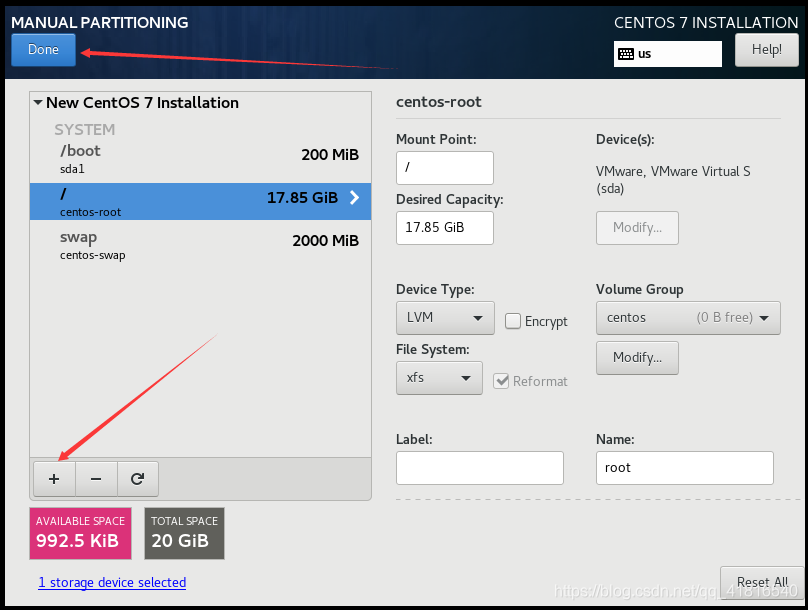Click the AVAILABLE SPACE 992.5 KiB box
This screenshot has height=610, width=808.
click(80, 533)
